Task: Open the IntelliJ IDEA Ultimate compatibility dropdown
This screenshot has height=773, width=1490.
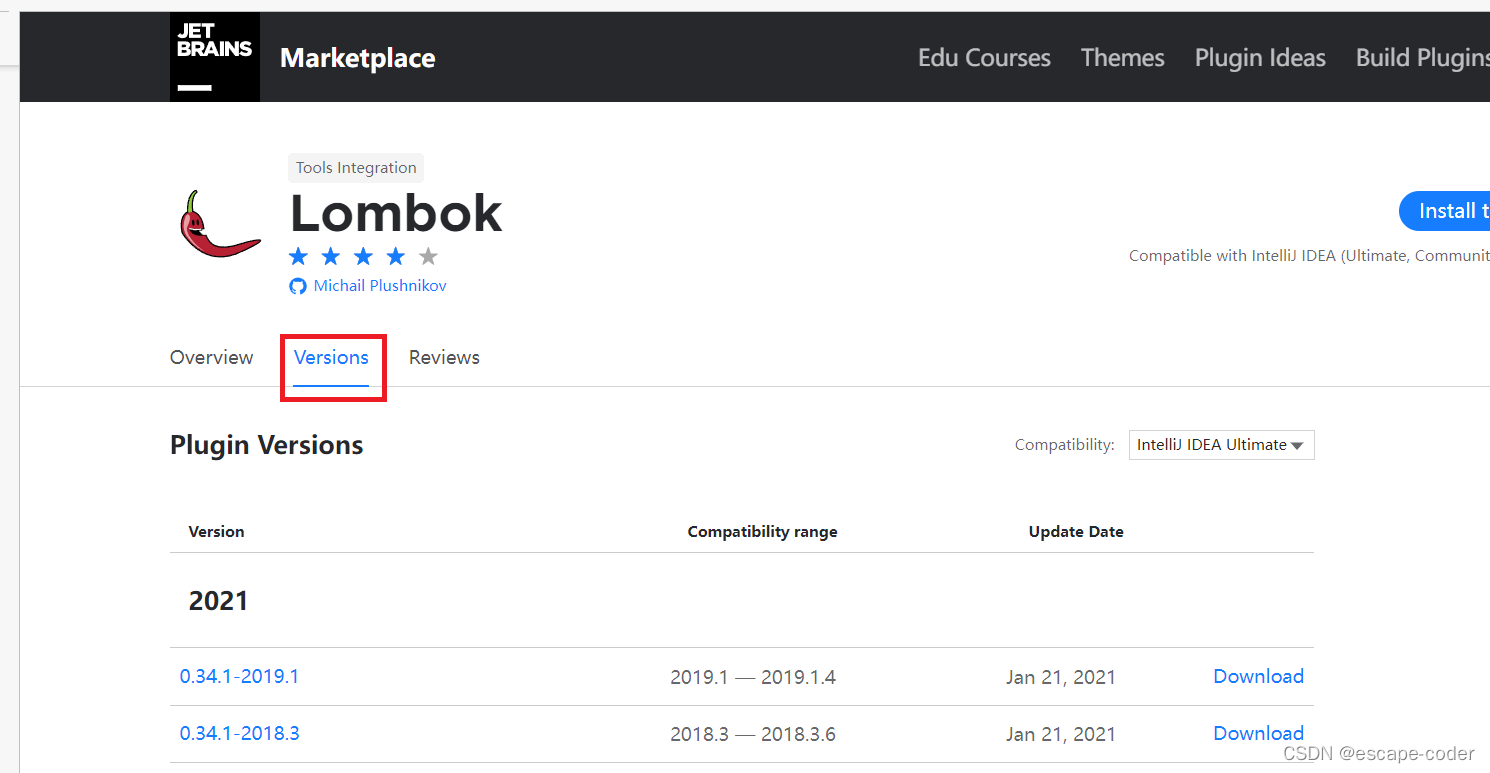Action: coord(1221,445)
